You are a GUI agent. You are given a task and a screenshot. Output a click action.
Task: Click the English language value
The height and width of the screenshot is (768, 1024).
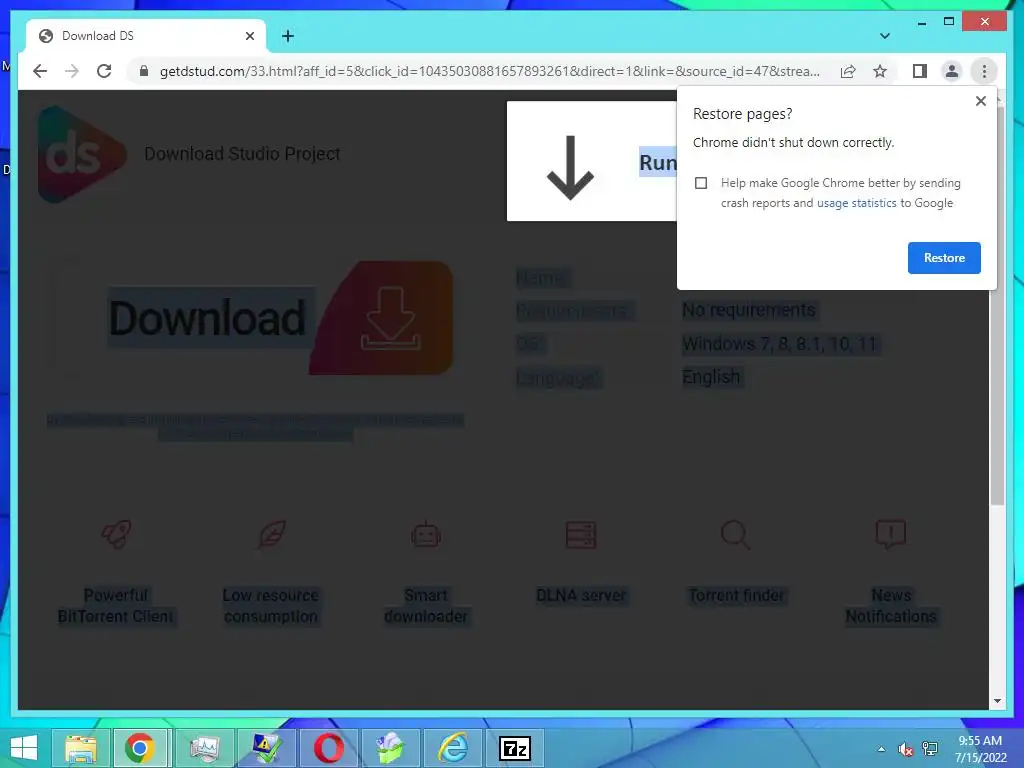click(711, 377)
